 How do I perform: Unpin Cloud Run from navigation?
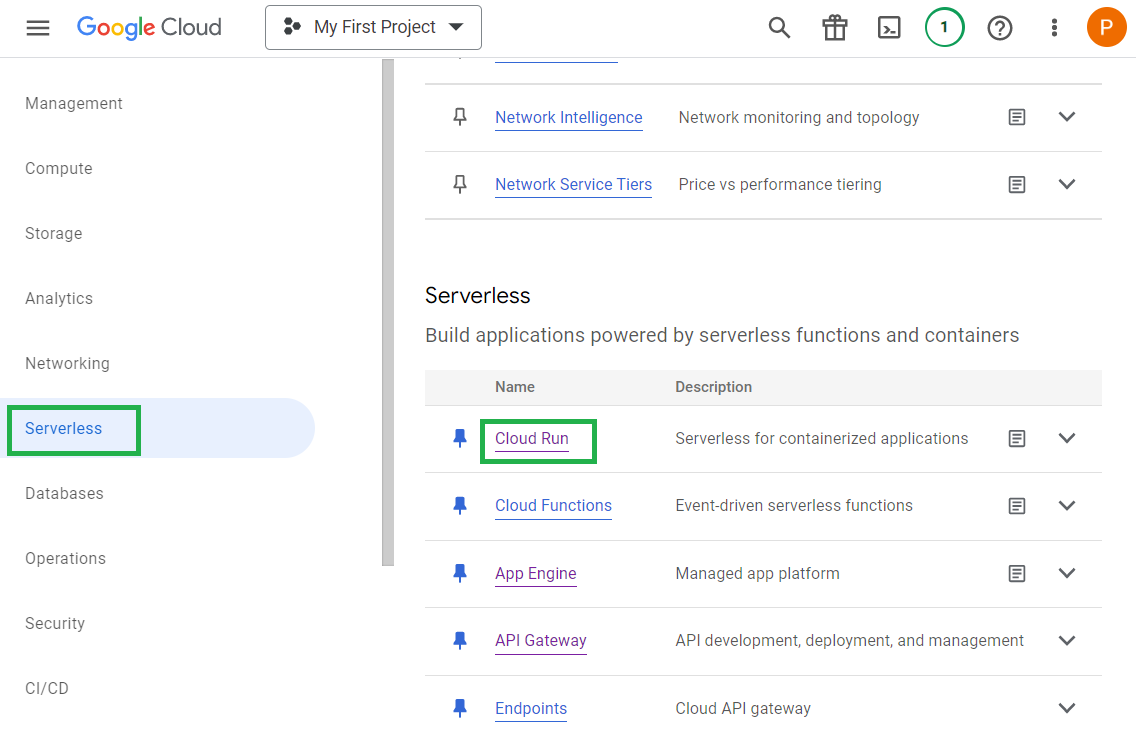point(460,438)
